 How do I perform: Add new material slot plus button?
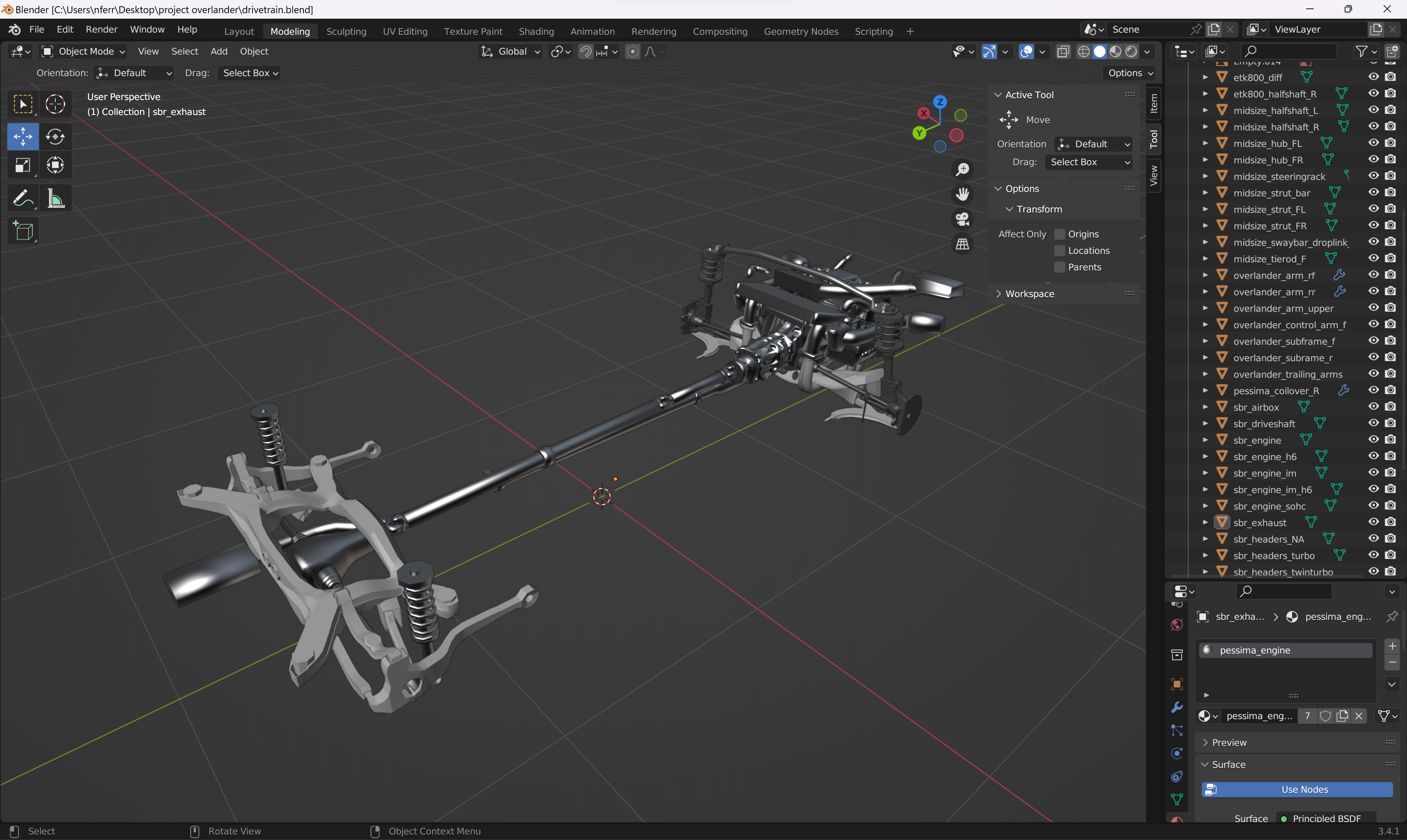click(x=1392, y=646)
